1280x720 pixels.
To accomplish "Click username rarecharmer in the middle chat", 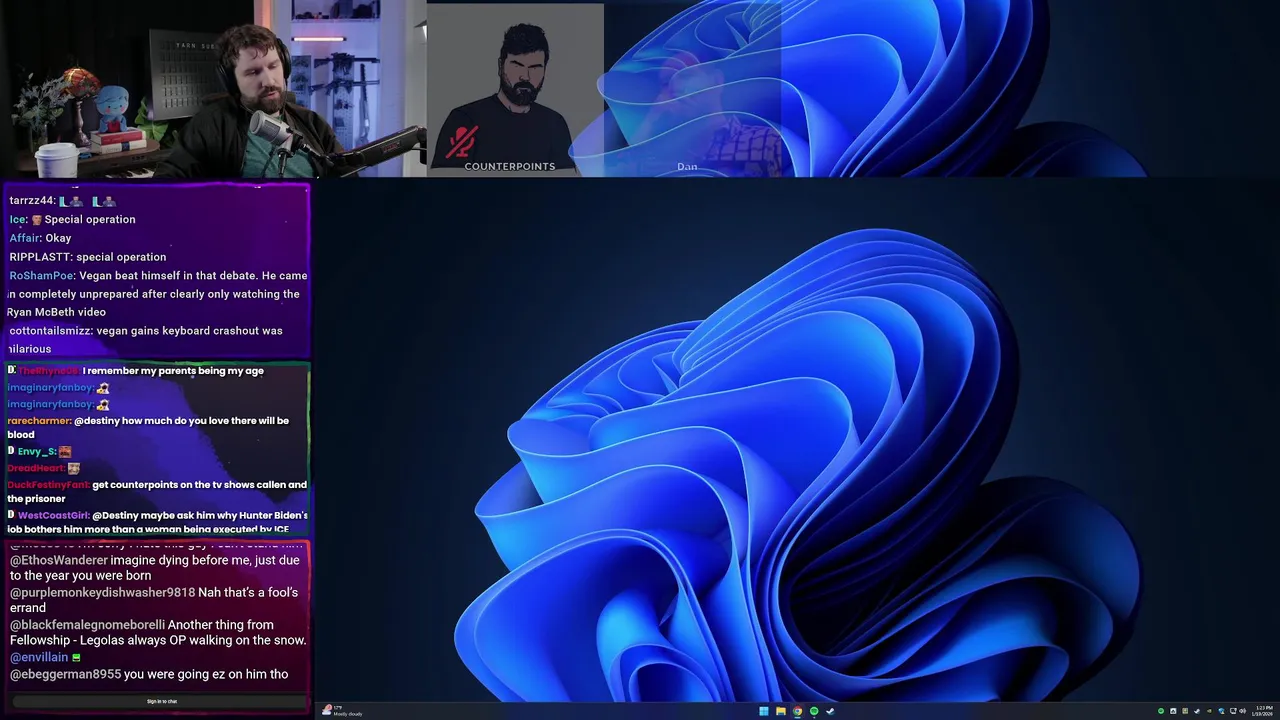I will [39, 421].
